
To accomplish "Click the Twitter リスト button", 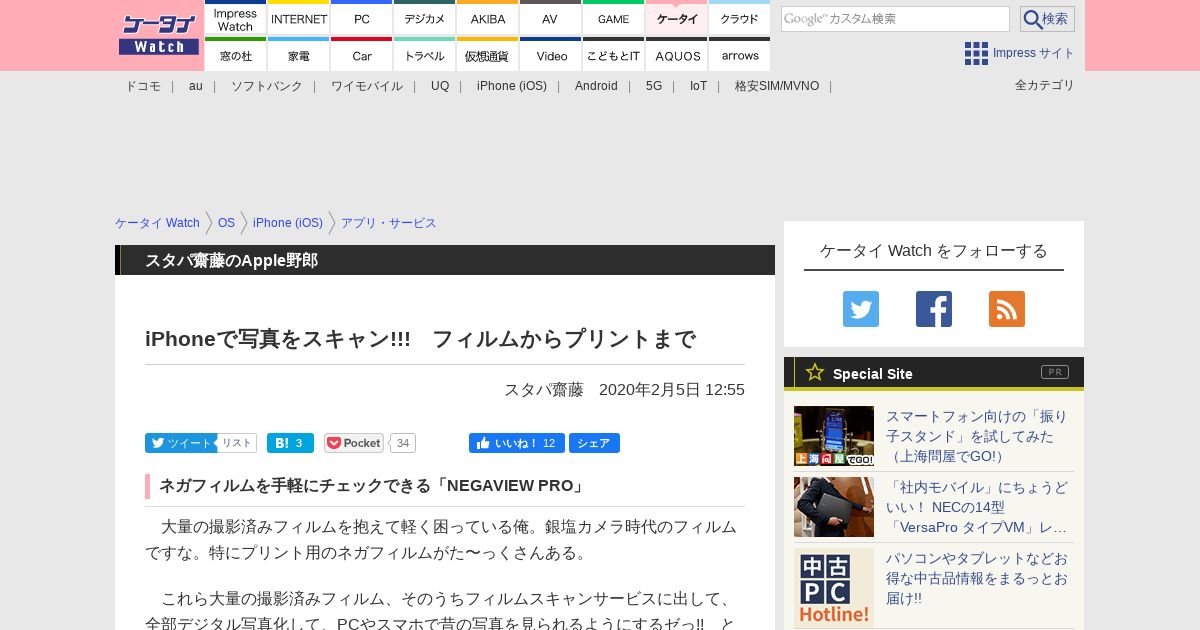I will pyautogui.click(x=237, y=443).
